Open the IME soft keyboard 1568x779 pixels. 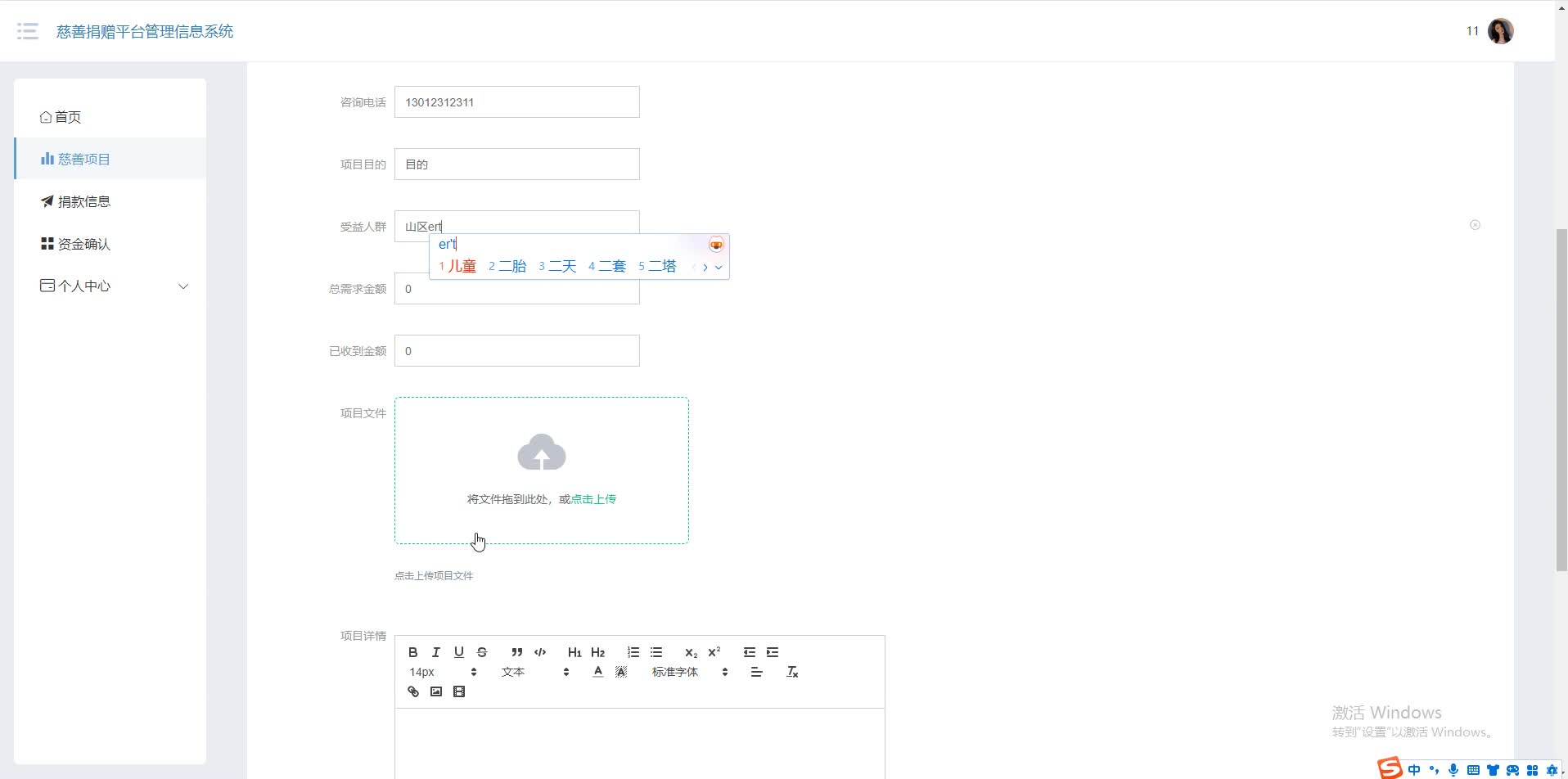coord(1473,770)
